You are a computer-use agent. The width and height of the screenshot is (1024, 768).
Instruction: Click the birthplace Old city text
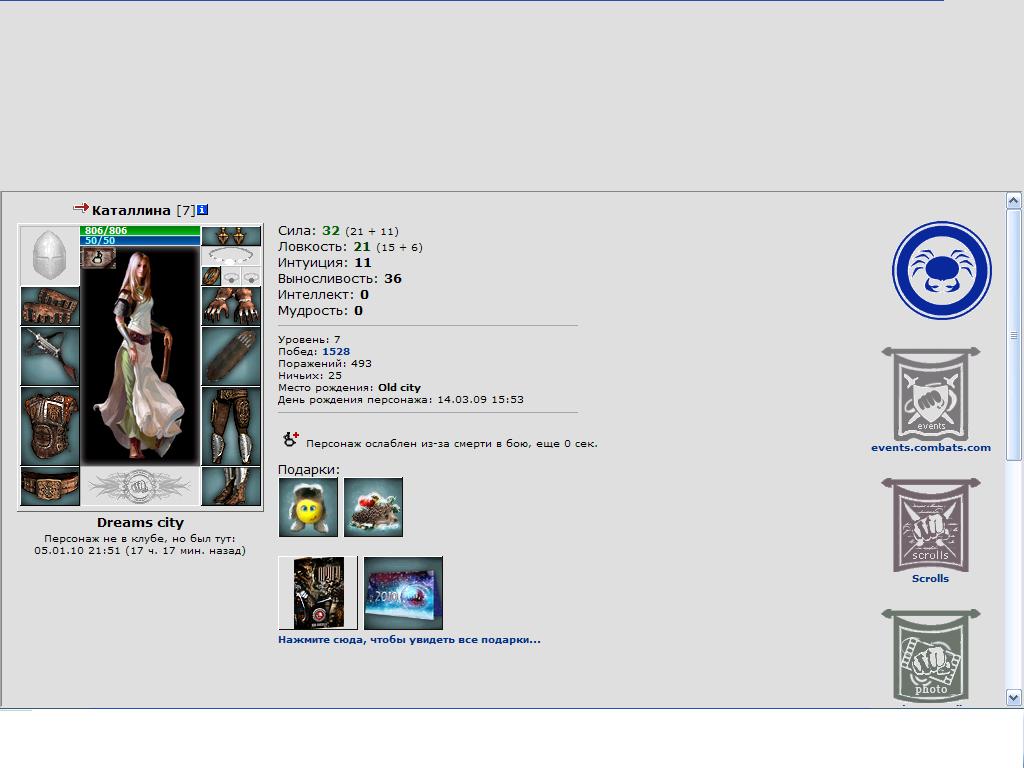coord(399,387)
